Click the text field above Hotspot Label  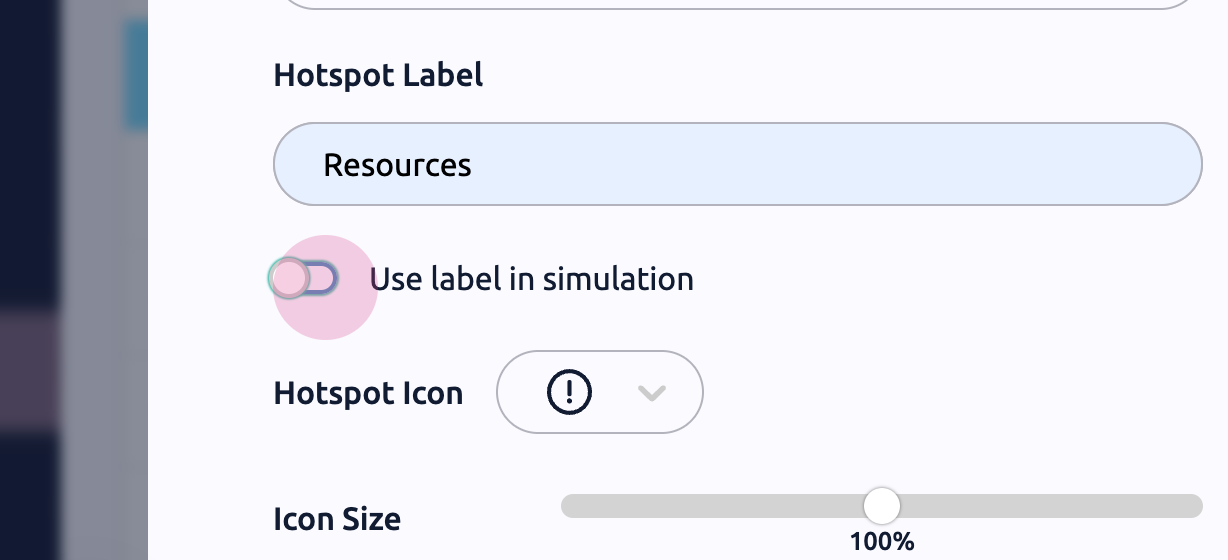pos(737,4)
